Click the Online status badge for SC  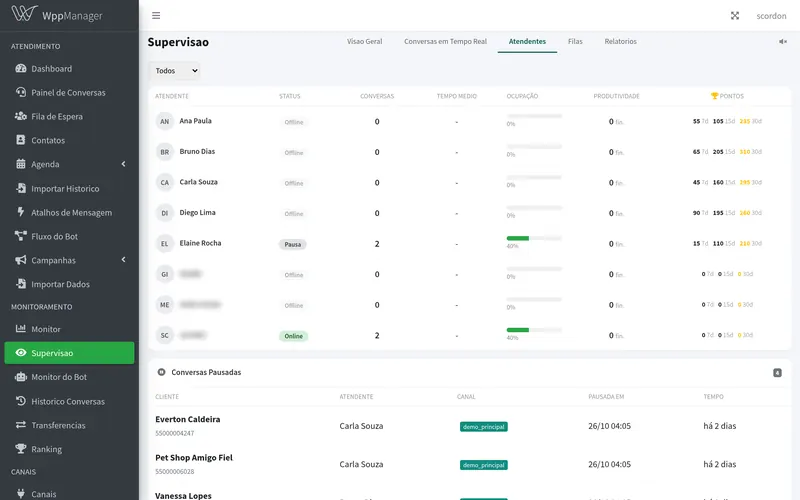293,336
